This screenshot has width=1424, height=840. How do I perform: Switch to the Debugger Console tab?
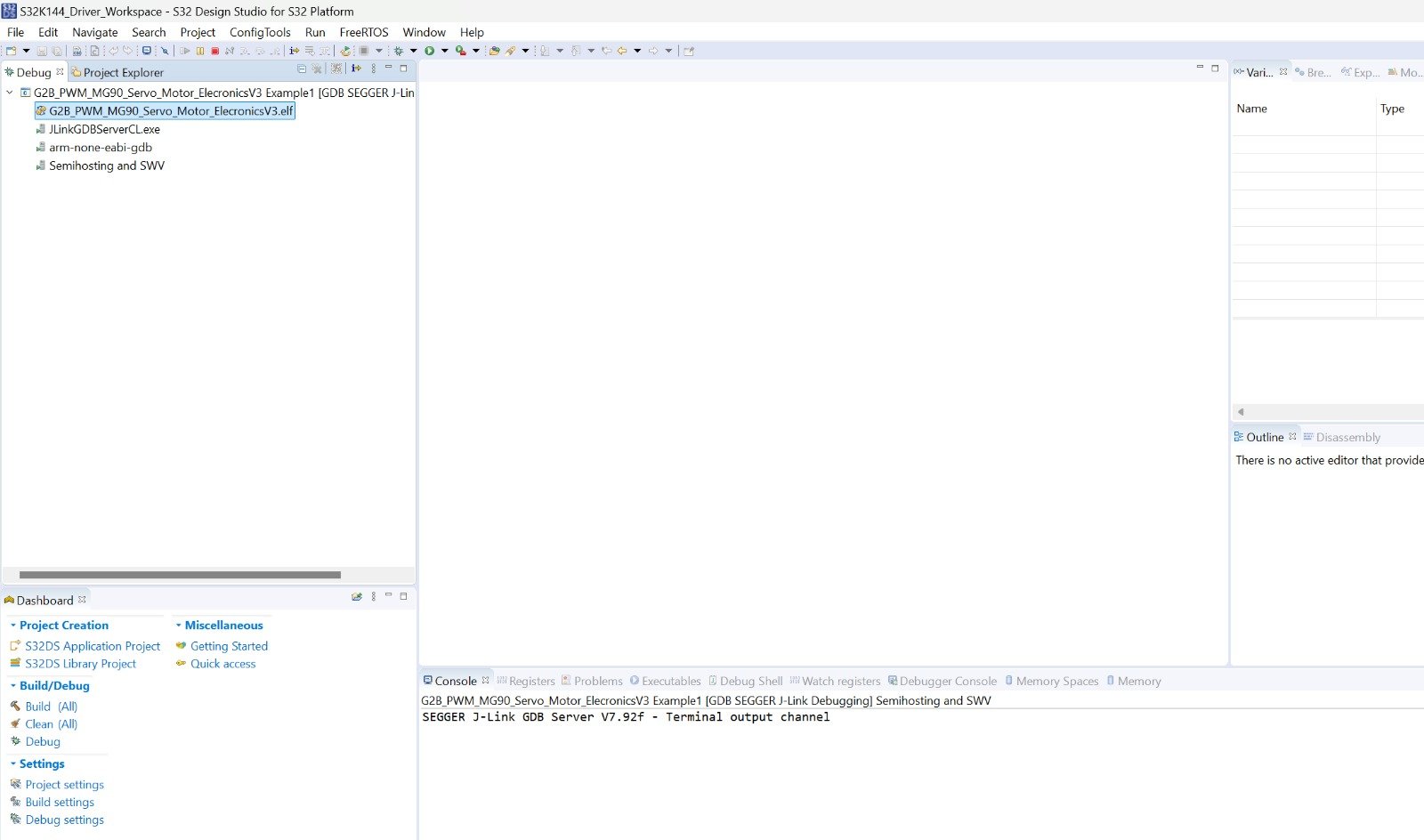tap(942, 681)
